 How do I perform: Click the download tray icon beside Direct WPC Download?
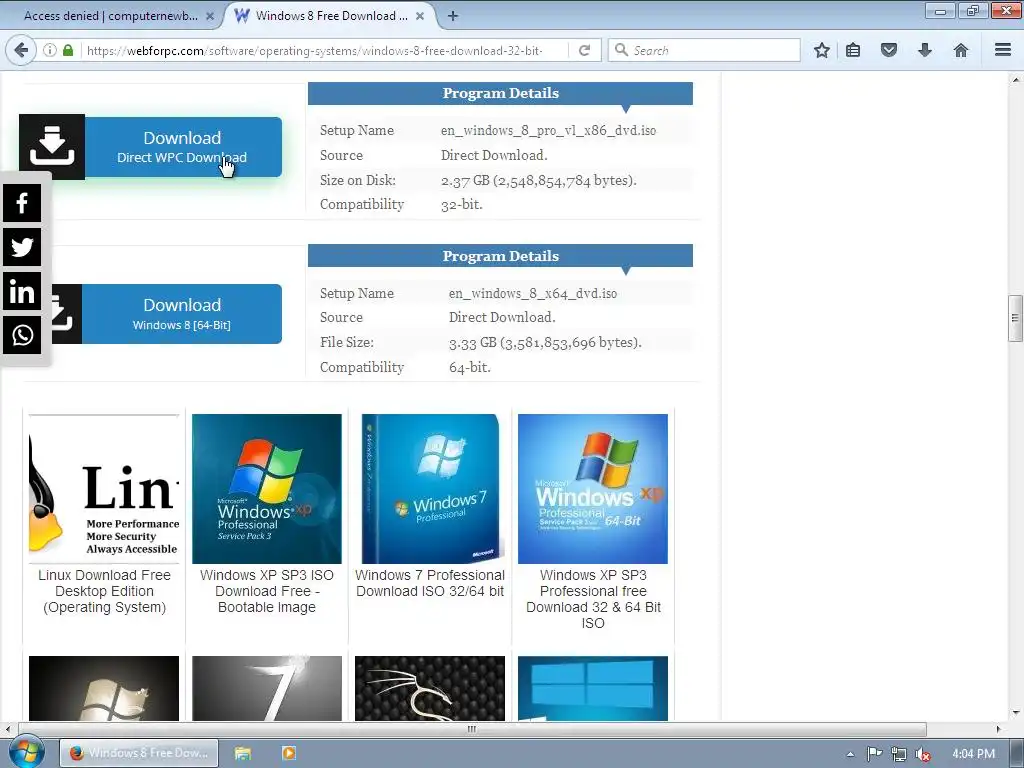pos(52,146)
